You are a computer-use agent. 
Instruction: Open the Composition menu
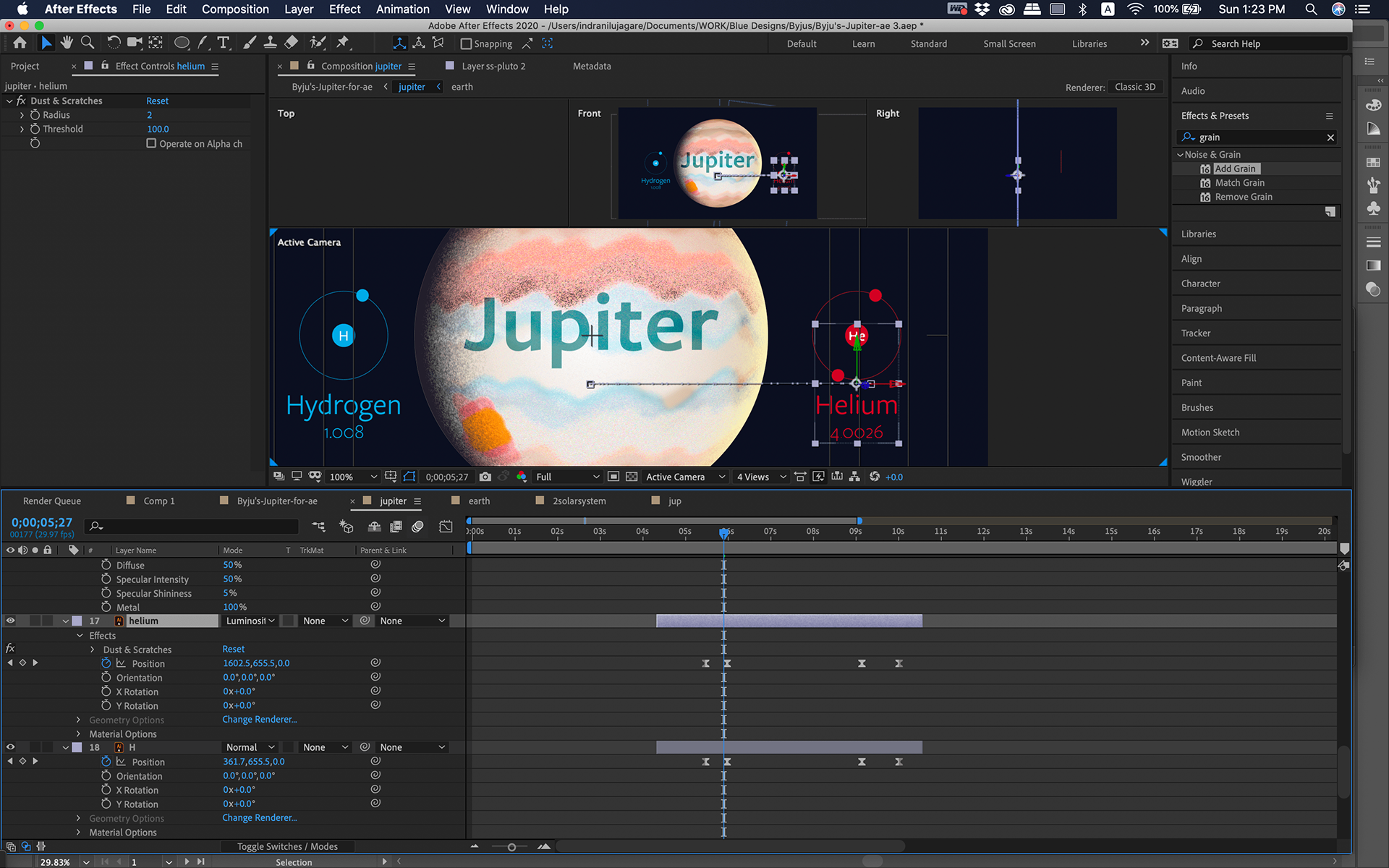(235, 9)
